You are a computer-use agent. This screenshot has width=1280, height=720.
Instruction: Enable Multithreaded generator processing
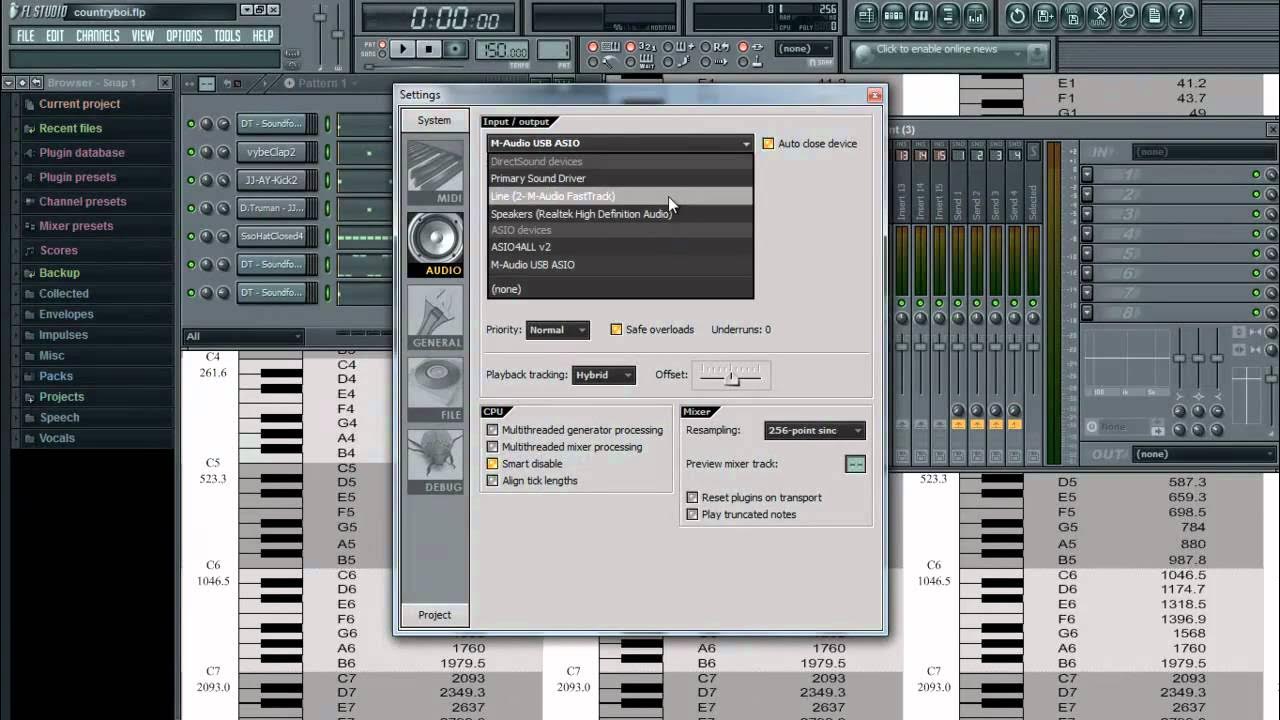492,430
